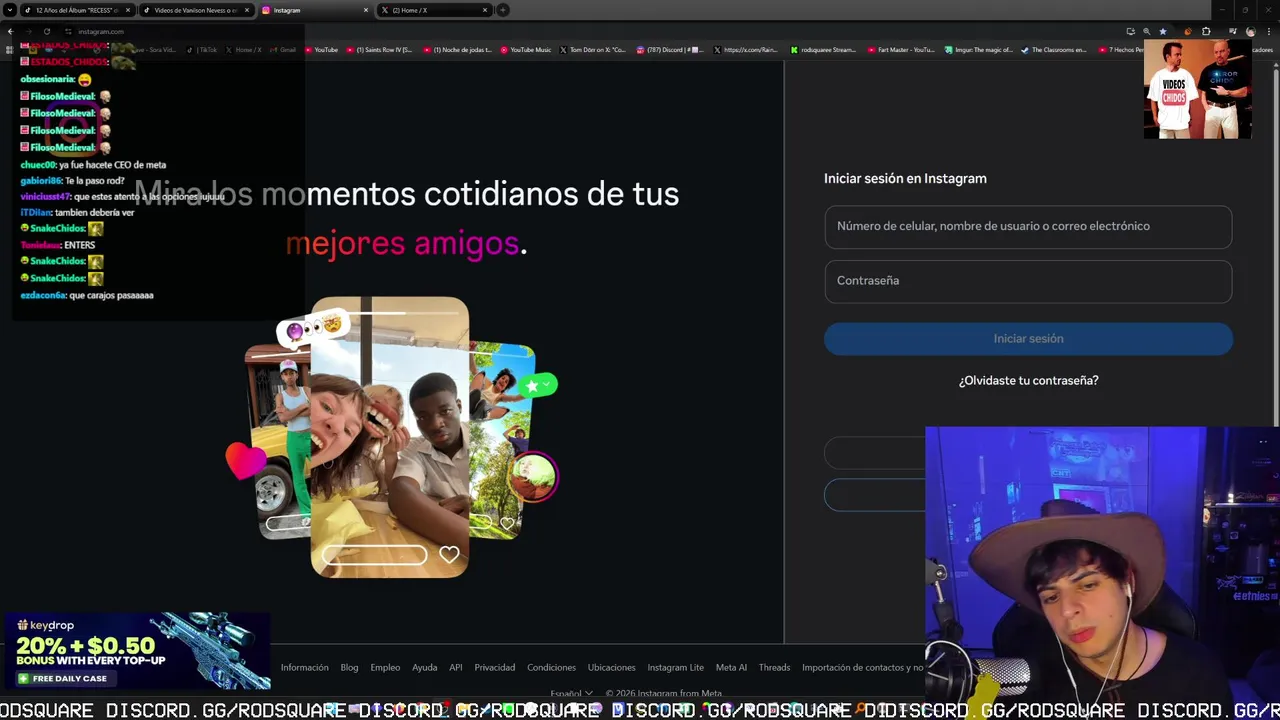This screenshot has height=720, width=1280.
Task: Open the '(787) Discord' bookmark
Action: (670, 49)
